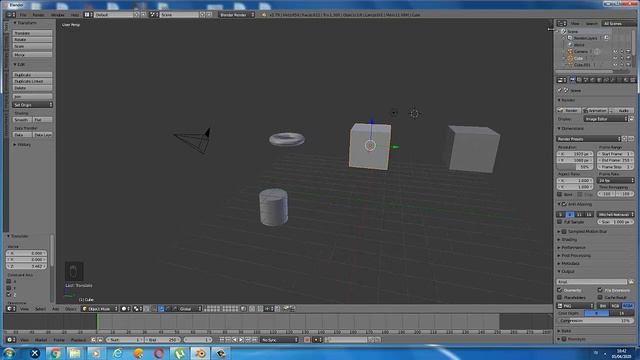Switch to Object properties tab icon
640x360 pixels.
(x=599, y=80)
